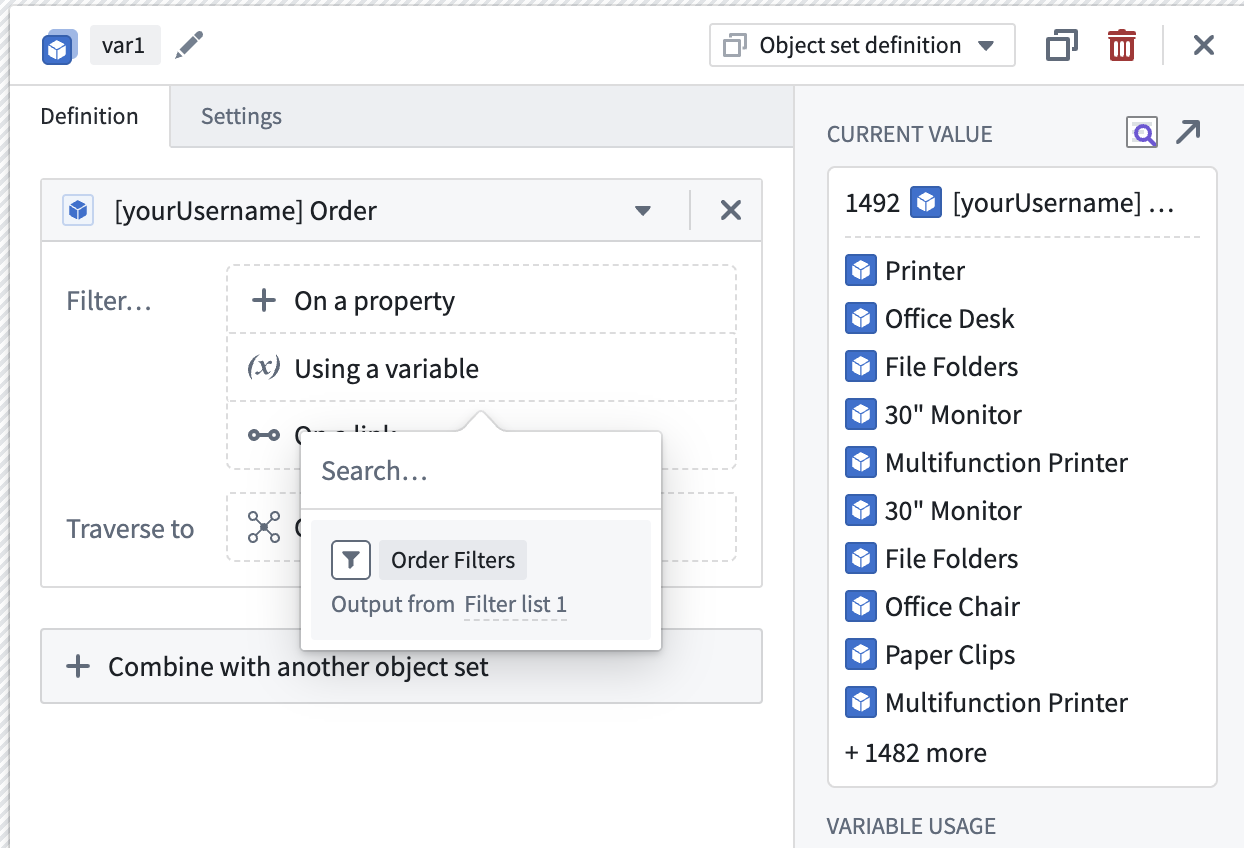1244x848 pixels.
Task: Click the filter icon beside Order Filters
Action: pos(350,560)
